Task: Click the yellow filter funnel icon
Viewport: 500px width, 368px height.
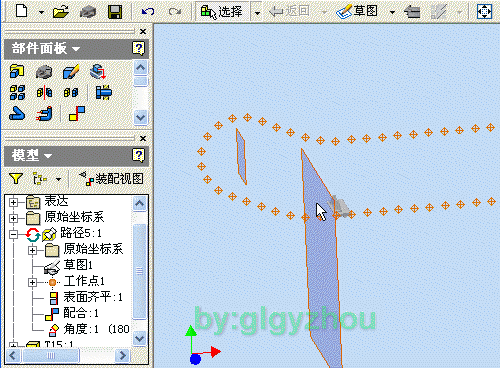Action: tap(16, 179)
